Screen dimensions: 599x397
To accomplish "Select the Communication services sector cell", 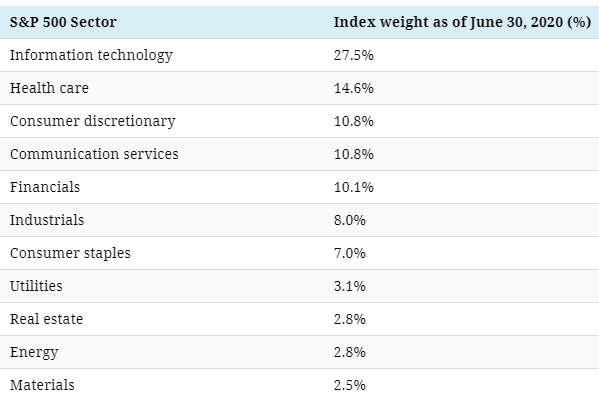I will [x=94, y=154].
